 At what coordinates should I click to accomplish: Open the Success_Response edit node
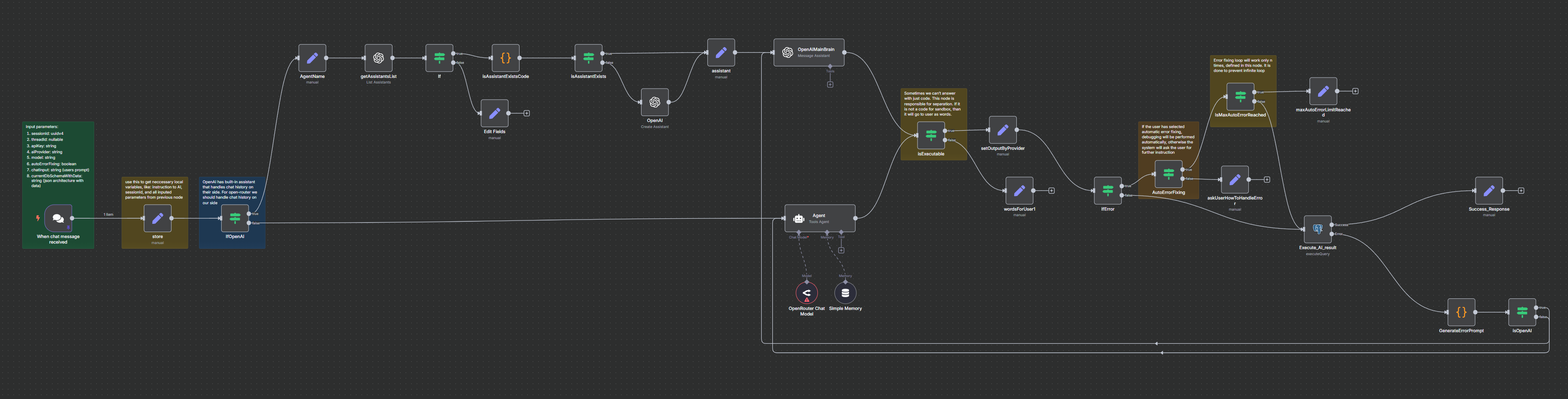pos(1490,191)
